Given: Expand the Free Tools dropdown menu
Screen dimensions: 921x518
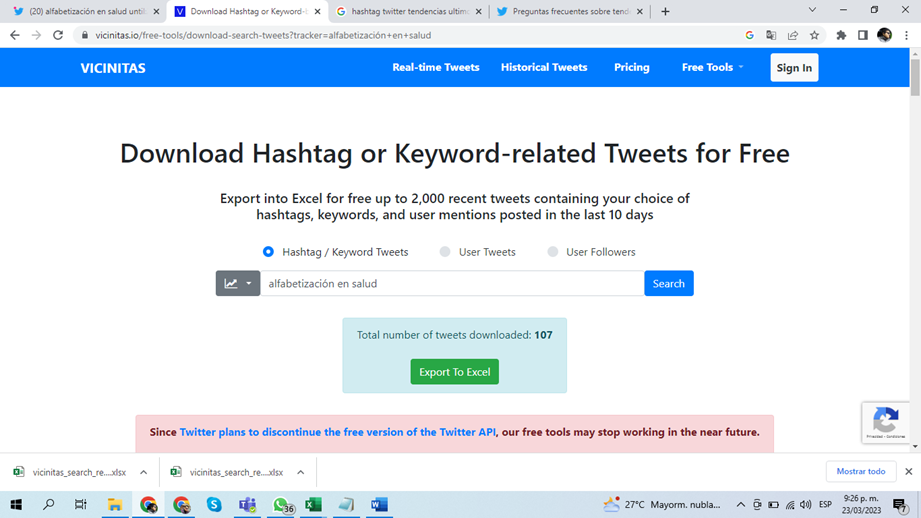Looking at the screenshot, I should [x=712, y=67].
